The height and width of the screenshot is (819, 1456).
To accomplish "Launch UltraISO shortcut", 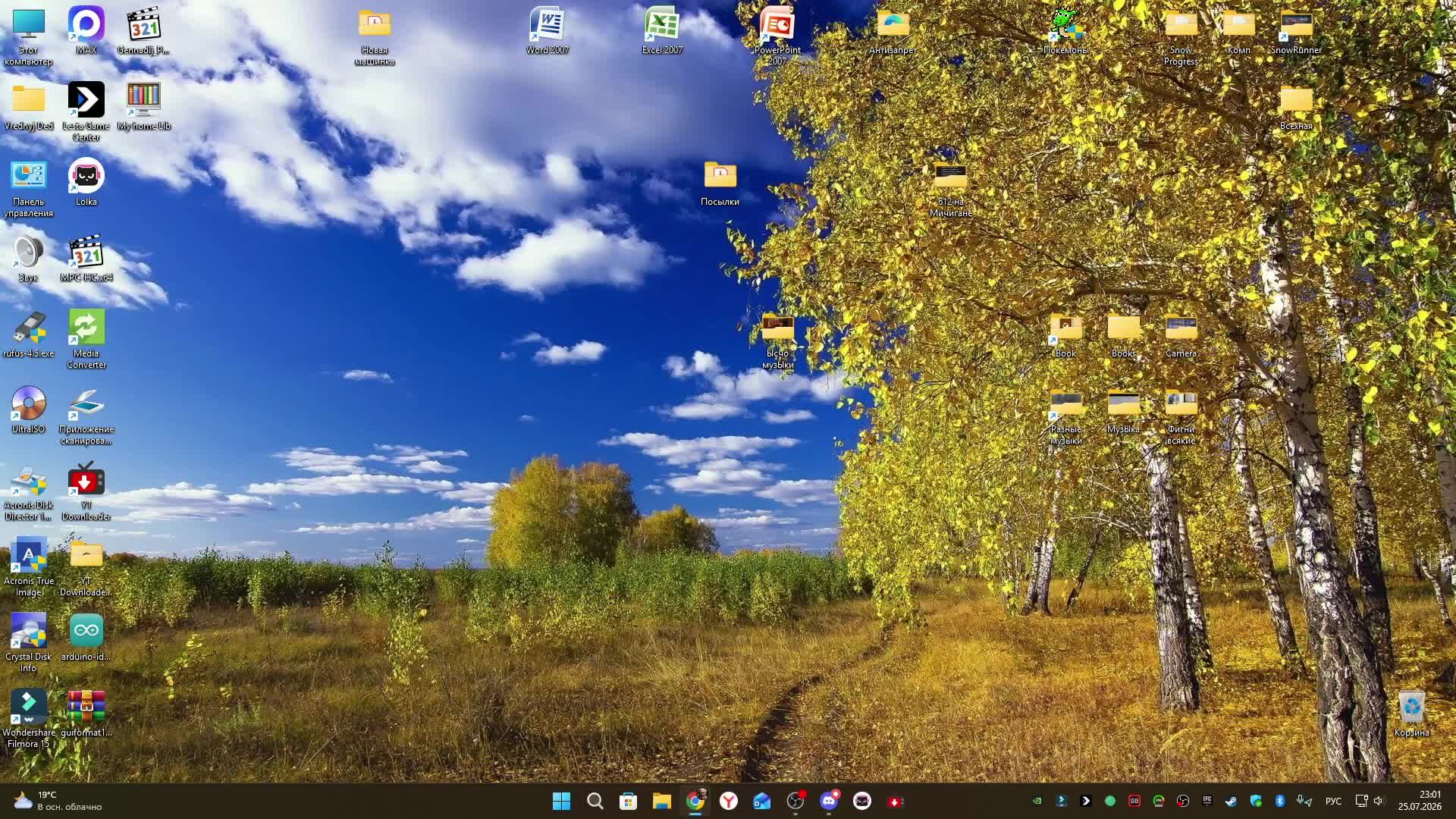I will point(29,410).
